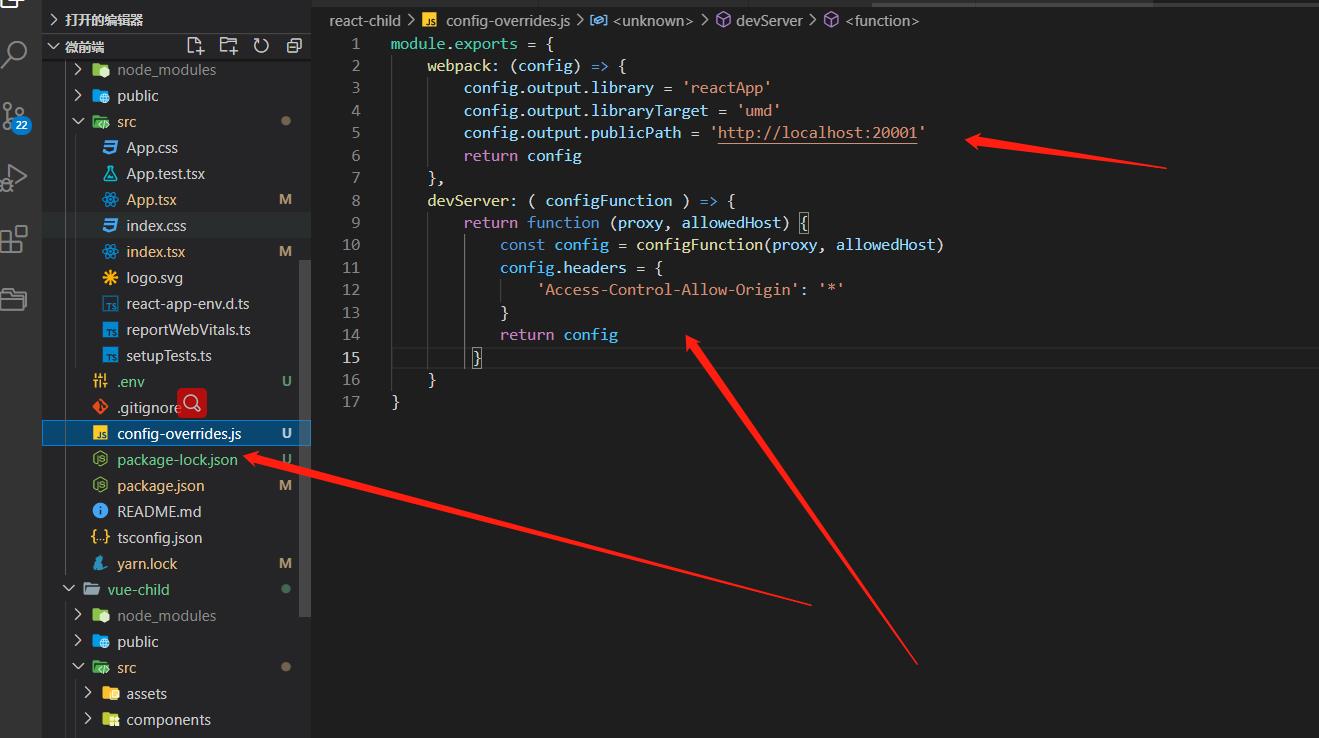Click the 'reactApp' string on line 3
Image resolution: width=1319 pixels, height=738 pixels.
726,88
